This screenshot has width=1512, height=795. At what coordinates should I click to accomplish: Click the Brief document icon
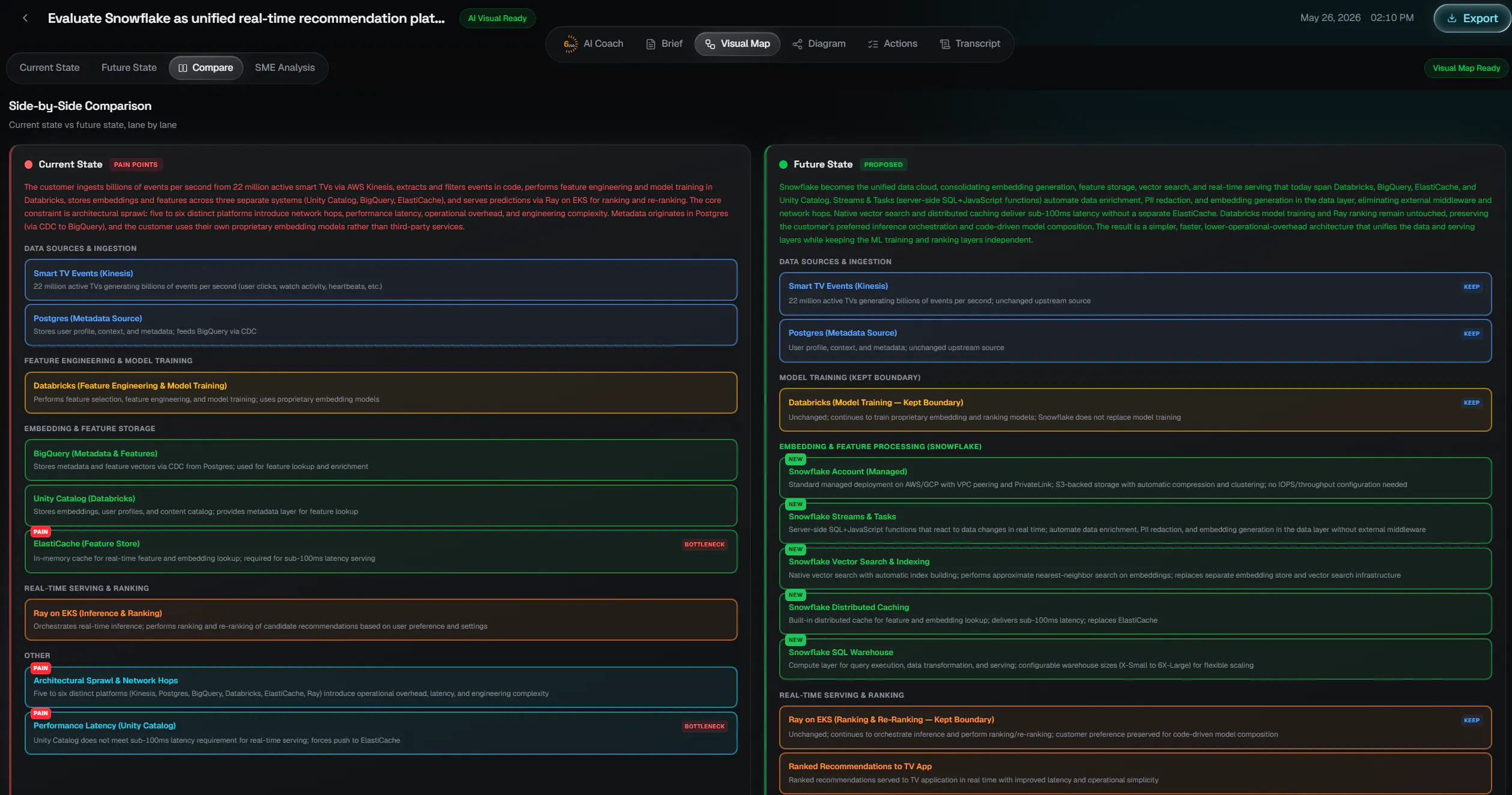click(x=651, y=44)
